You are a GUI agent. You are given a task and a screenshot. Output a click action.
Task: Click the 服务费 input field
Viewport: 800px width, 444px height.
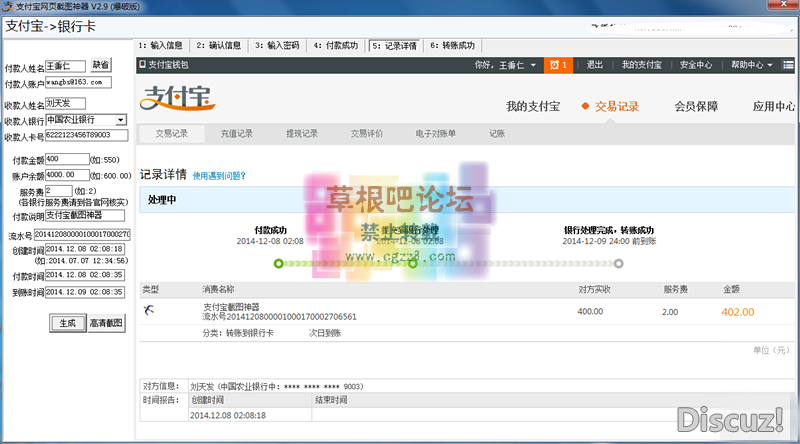click(59, 191)
